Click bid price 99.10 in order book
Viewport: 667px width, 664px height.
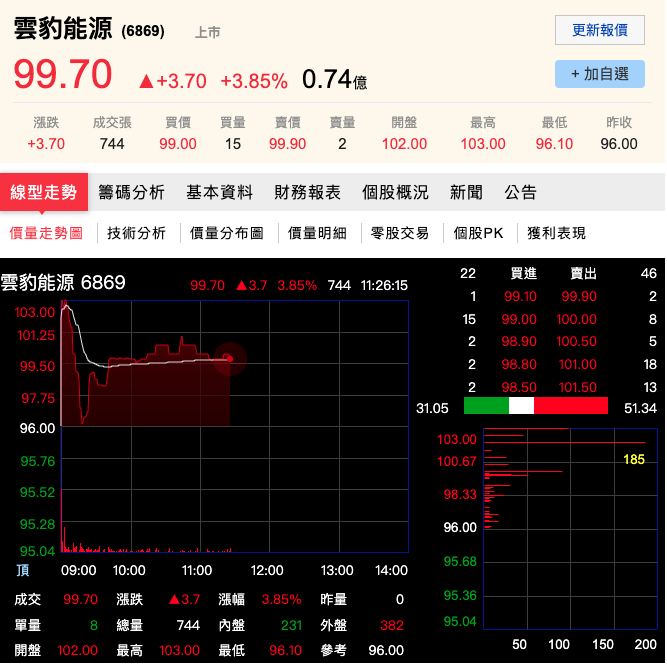[x=520, y=296]
